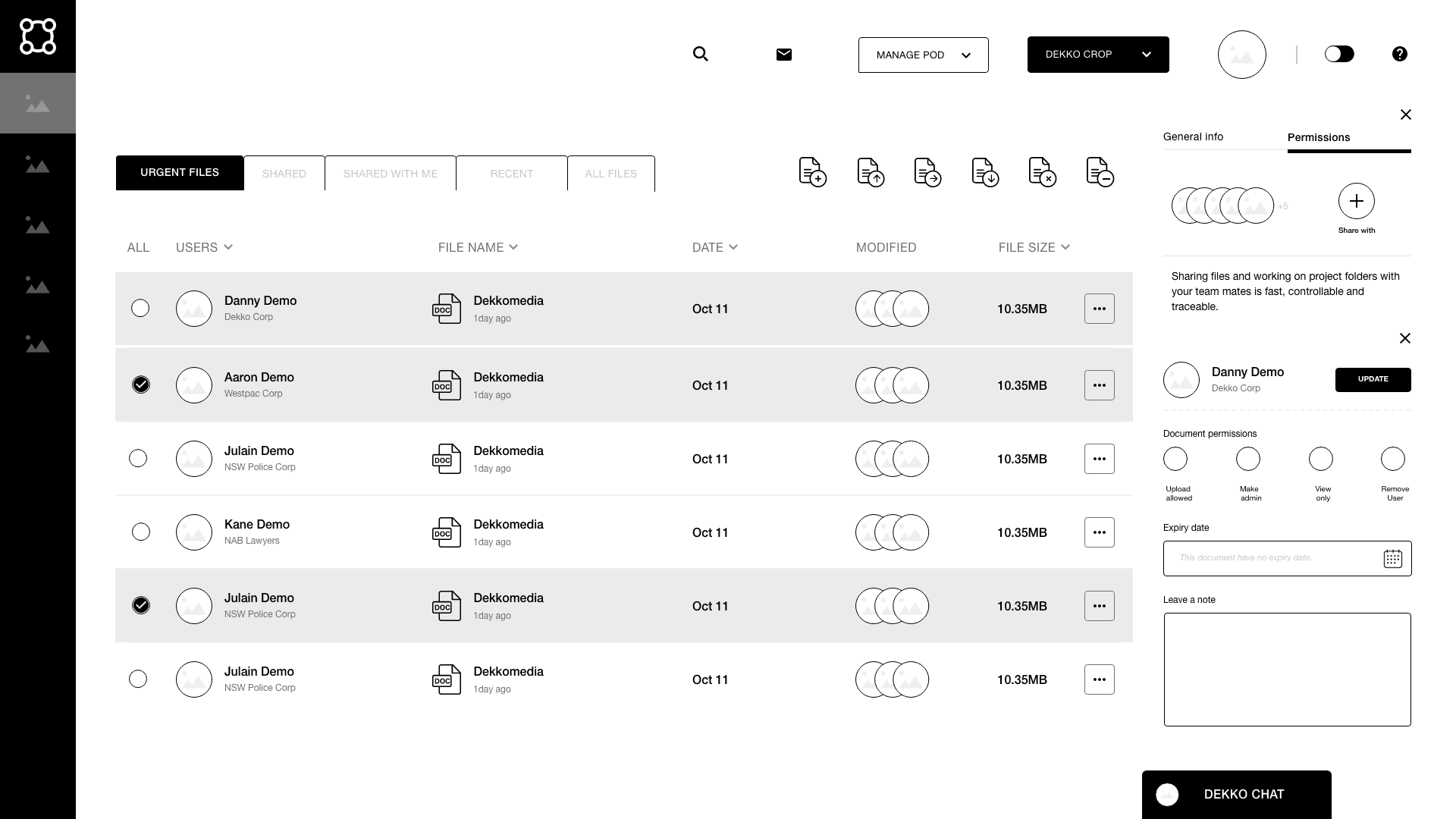Image resolution: width=1456 pixels, height=819 pixels.
Task: Sort using the FILE NAME column chevron
Action: point(513,247)
